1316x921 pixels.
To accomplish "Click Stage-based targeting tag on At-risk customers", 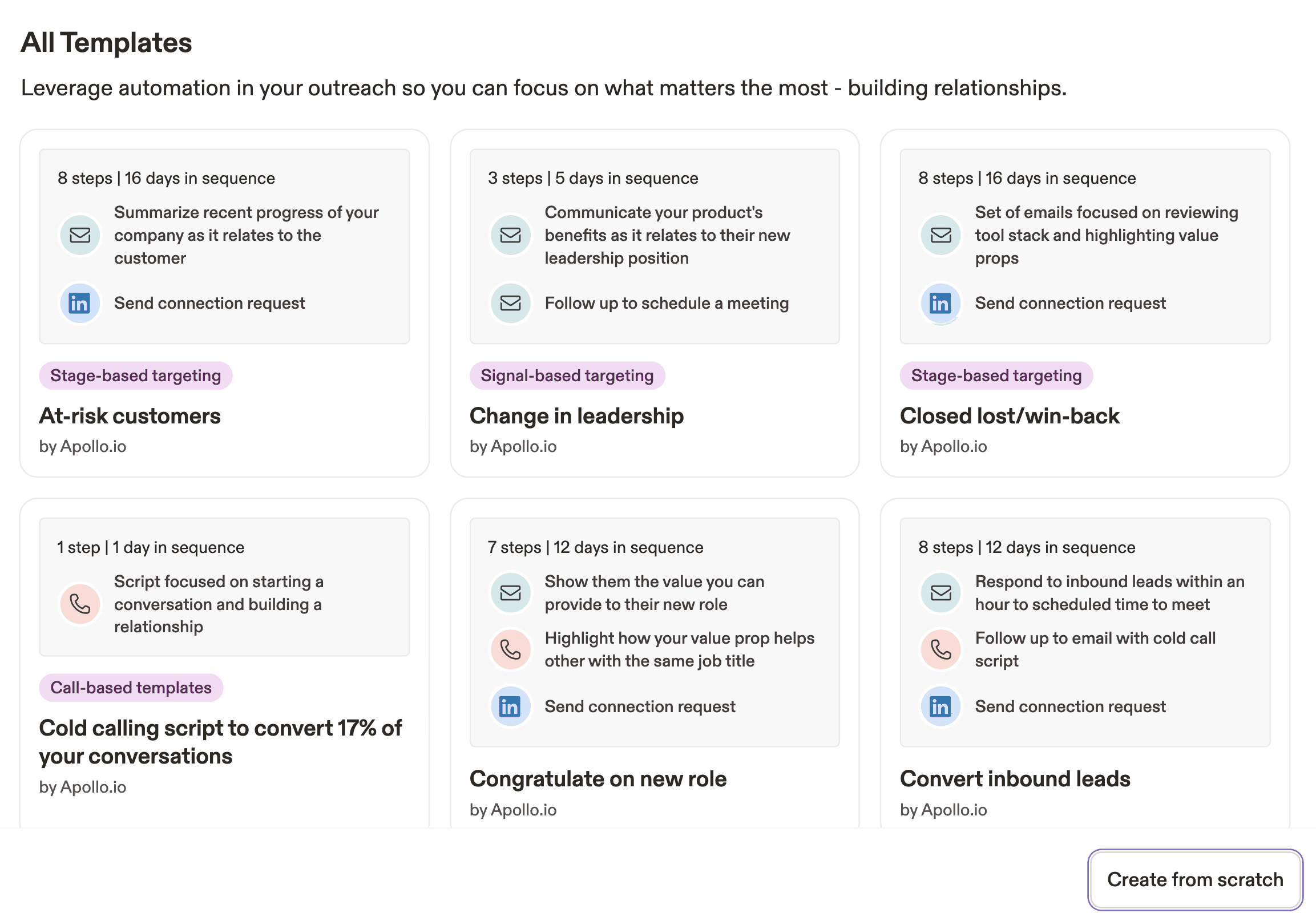I will [136, 376].
